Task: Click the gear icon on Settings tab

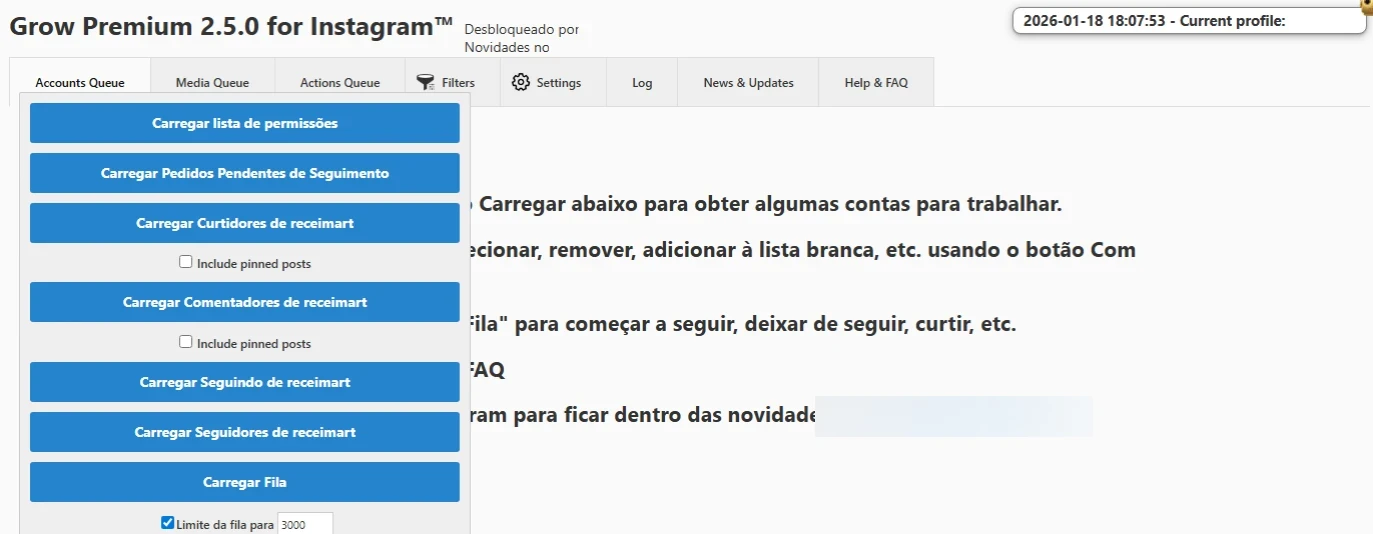Action: pyautogui.click(x=520, y=82)
